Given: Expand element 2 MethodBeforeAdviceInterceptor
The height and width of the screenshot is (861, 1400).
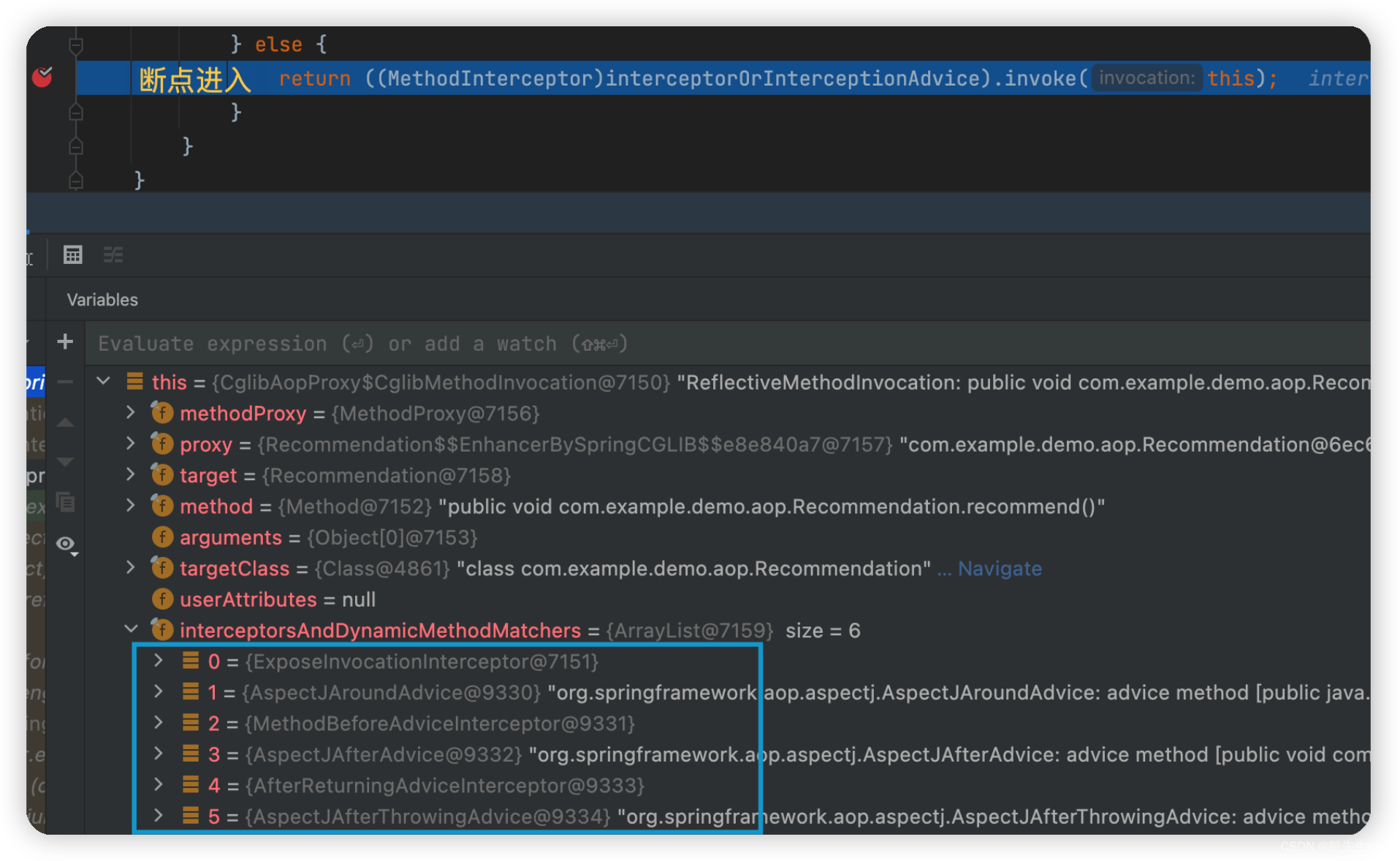Looking at the screenshot, I should [159, 722].
